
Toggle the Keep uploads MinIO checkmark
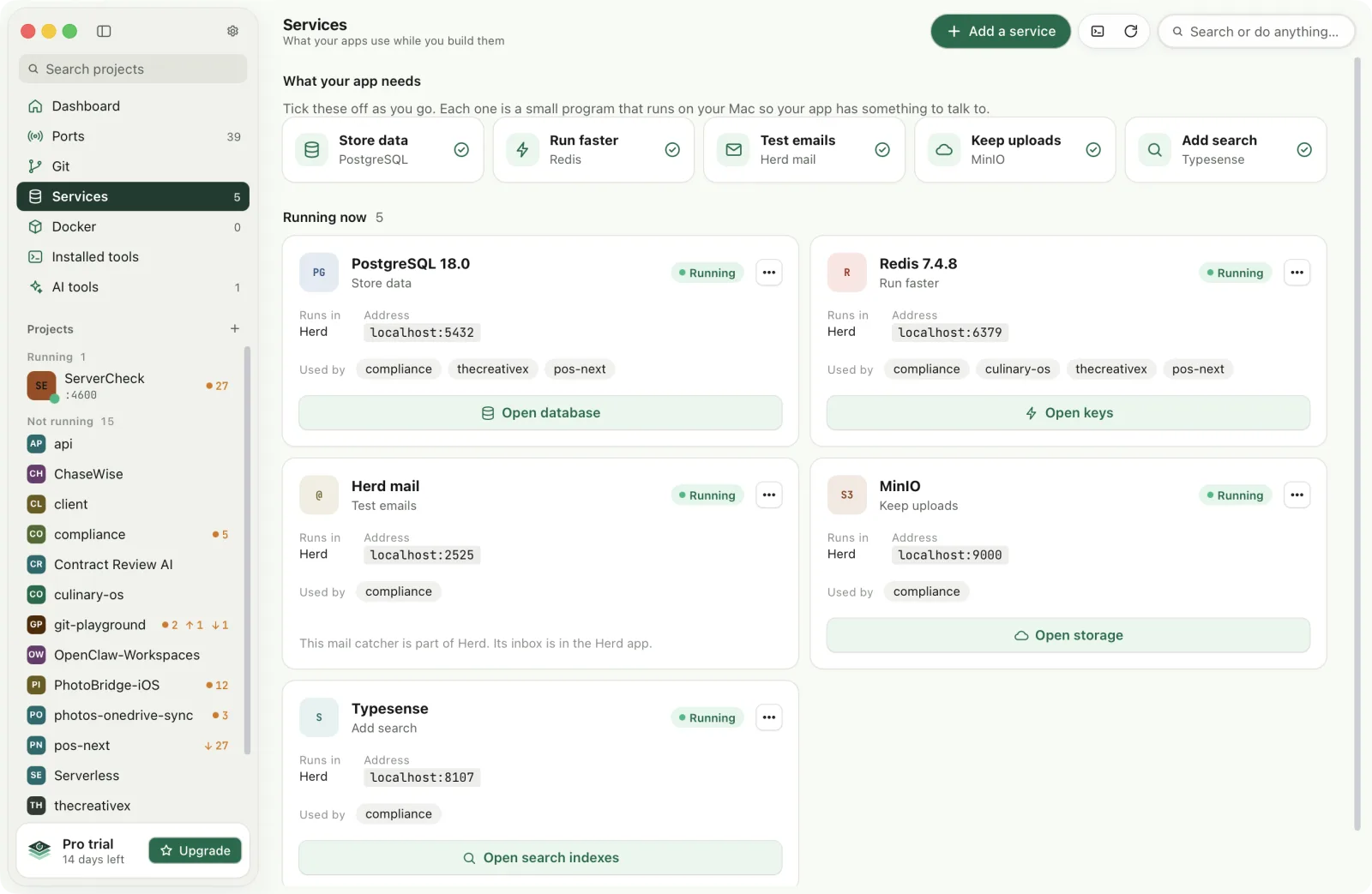1093,150
